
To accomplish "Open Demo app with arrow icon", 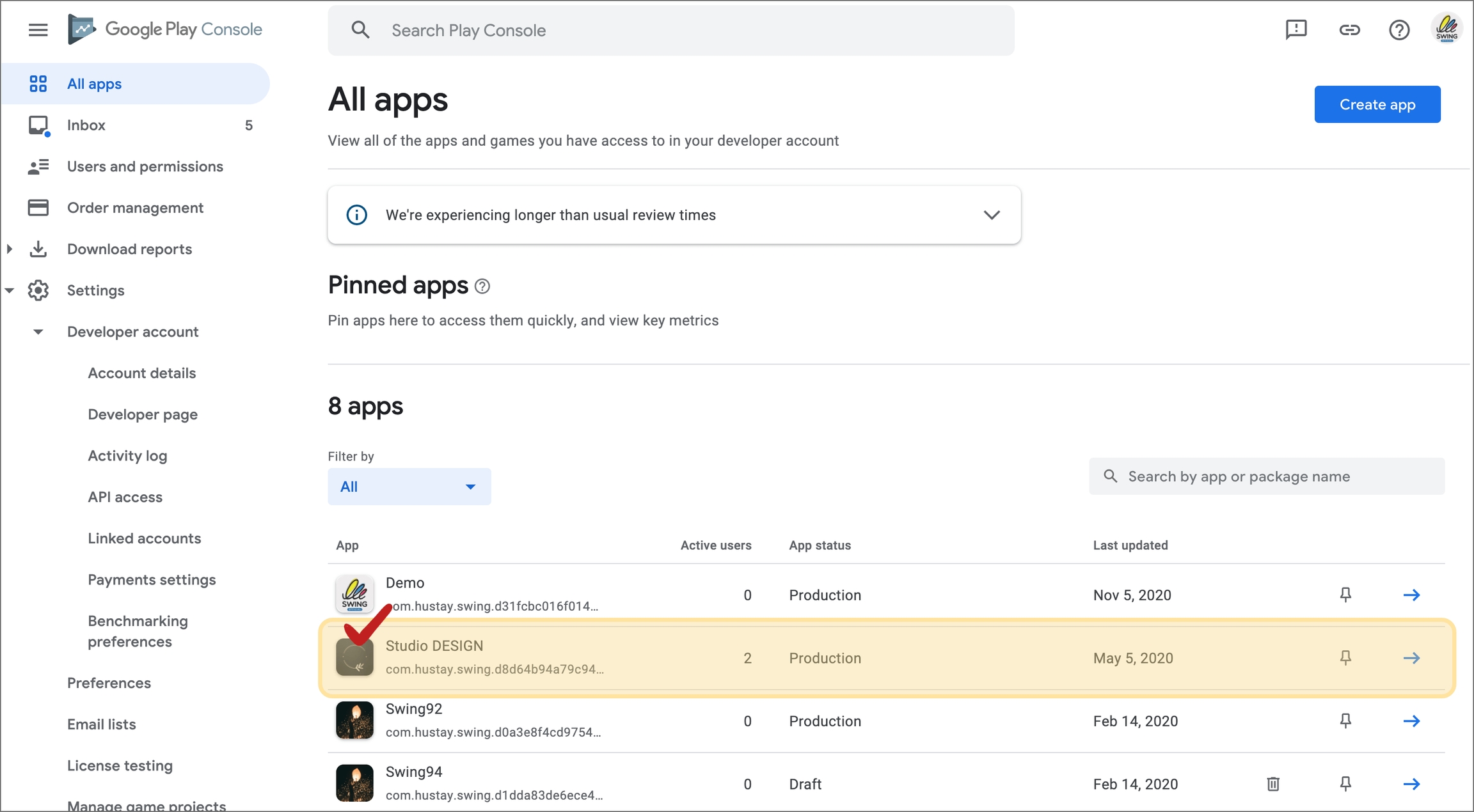I will tap(1411, 595).
